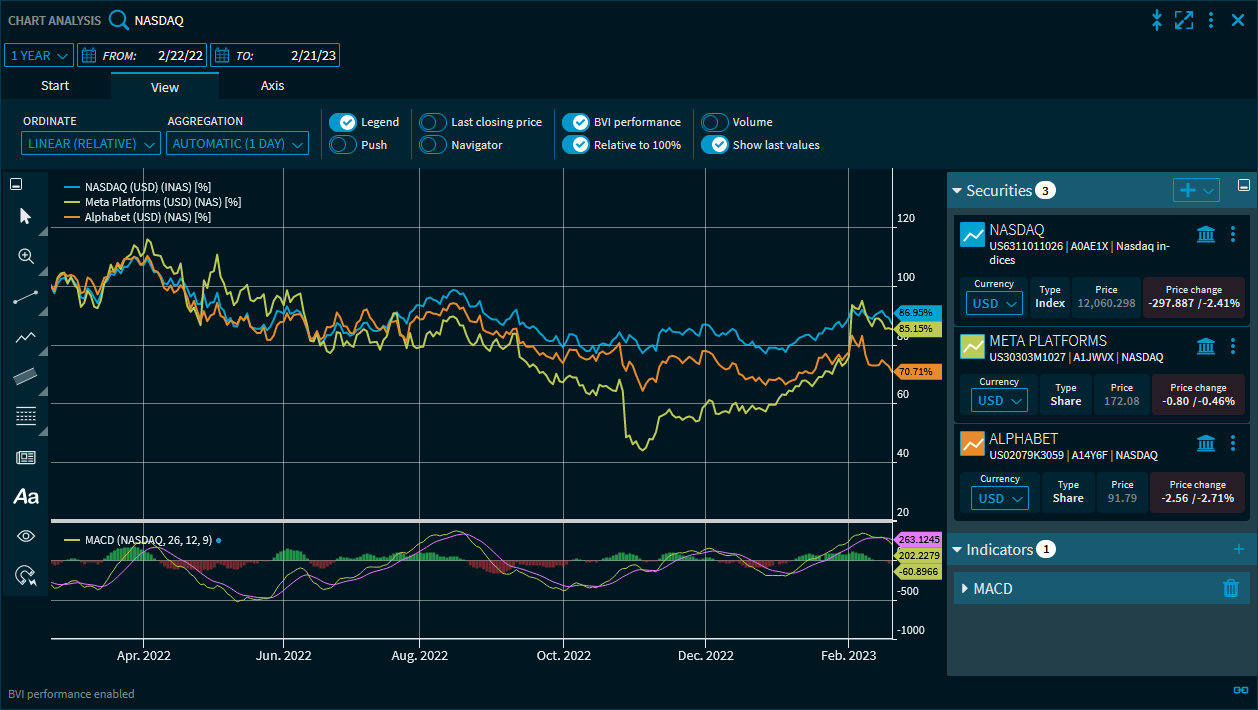The width and height of the screenshot is (1258, 710).
Task: Enable the Last closing price toggle
Action: tap(433, 122)
